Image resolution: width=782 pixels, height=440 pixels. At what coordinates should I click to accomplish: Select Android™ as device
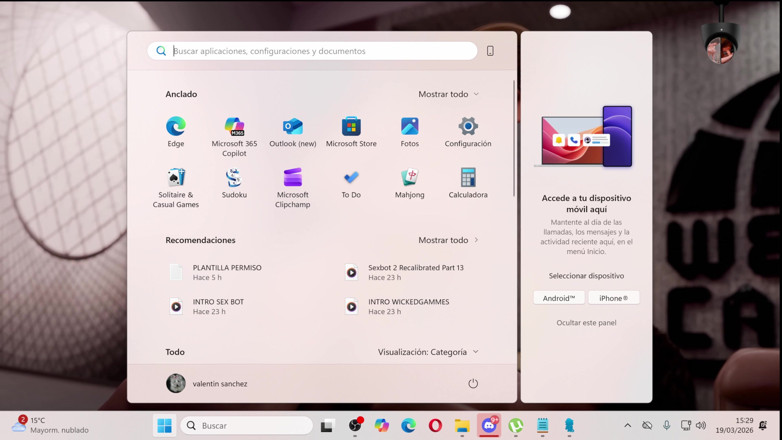(x=559, y=298)
